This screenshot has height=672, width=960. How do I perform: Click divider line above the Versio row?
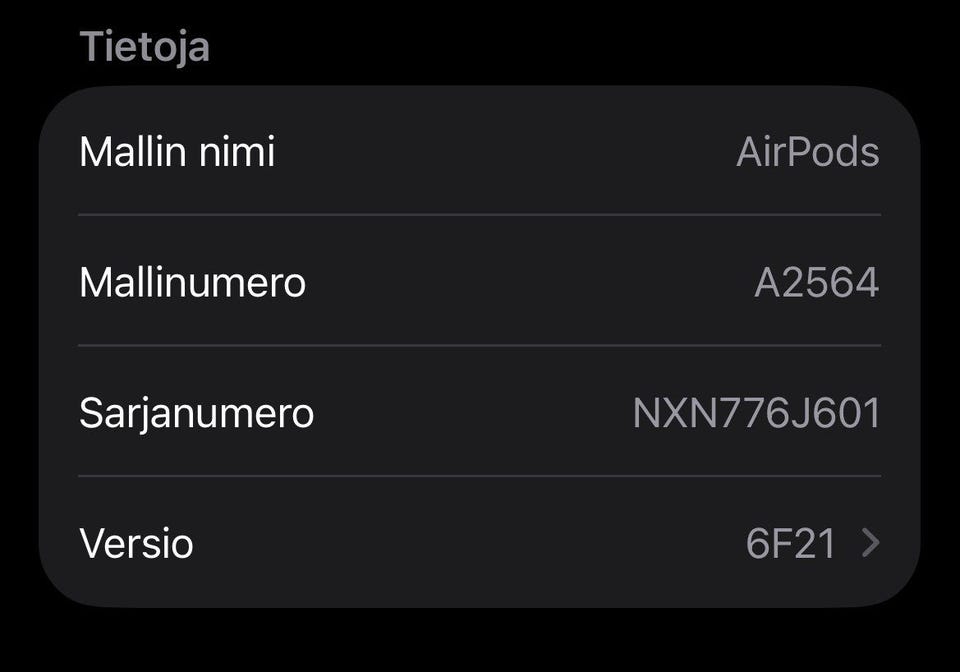coord(480,476)
